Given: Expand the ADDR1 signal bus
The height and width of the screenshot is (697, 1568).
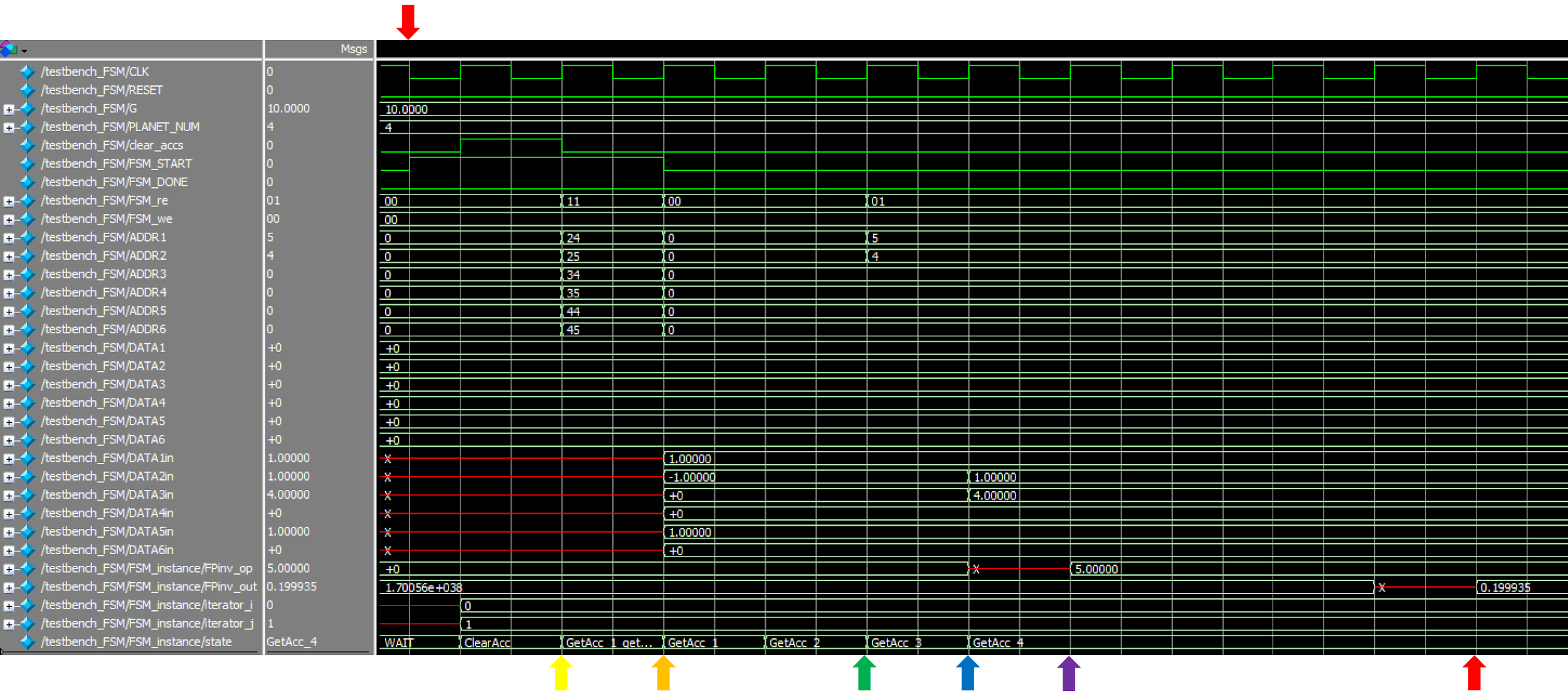Looking at the screenshot, I should tap(9, 238).
